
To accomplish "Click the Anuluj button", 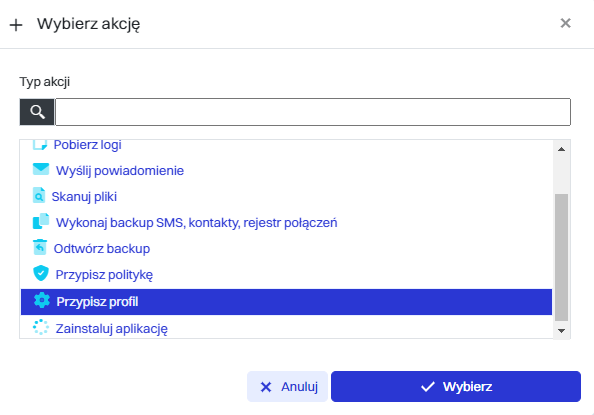I will (x=288, y=387).
